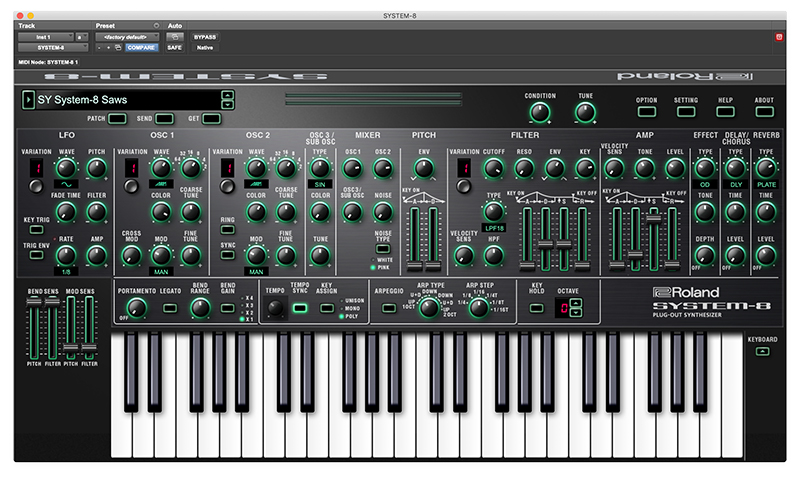Click the Bypass button

point(205,37)
